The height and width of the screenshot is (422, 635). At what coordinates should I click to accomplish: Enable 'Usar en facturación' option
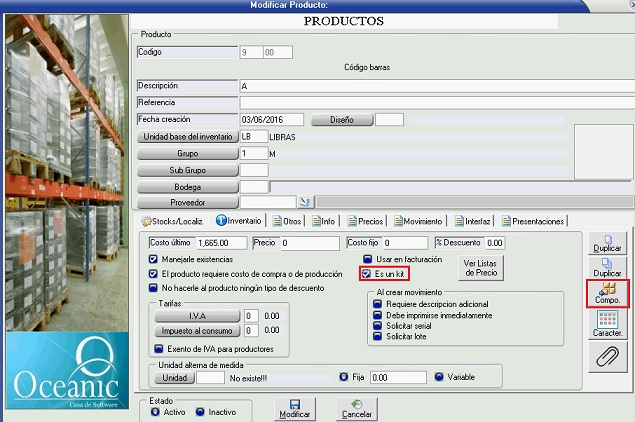(x=367, y=259)
